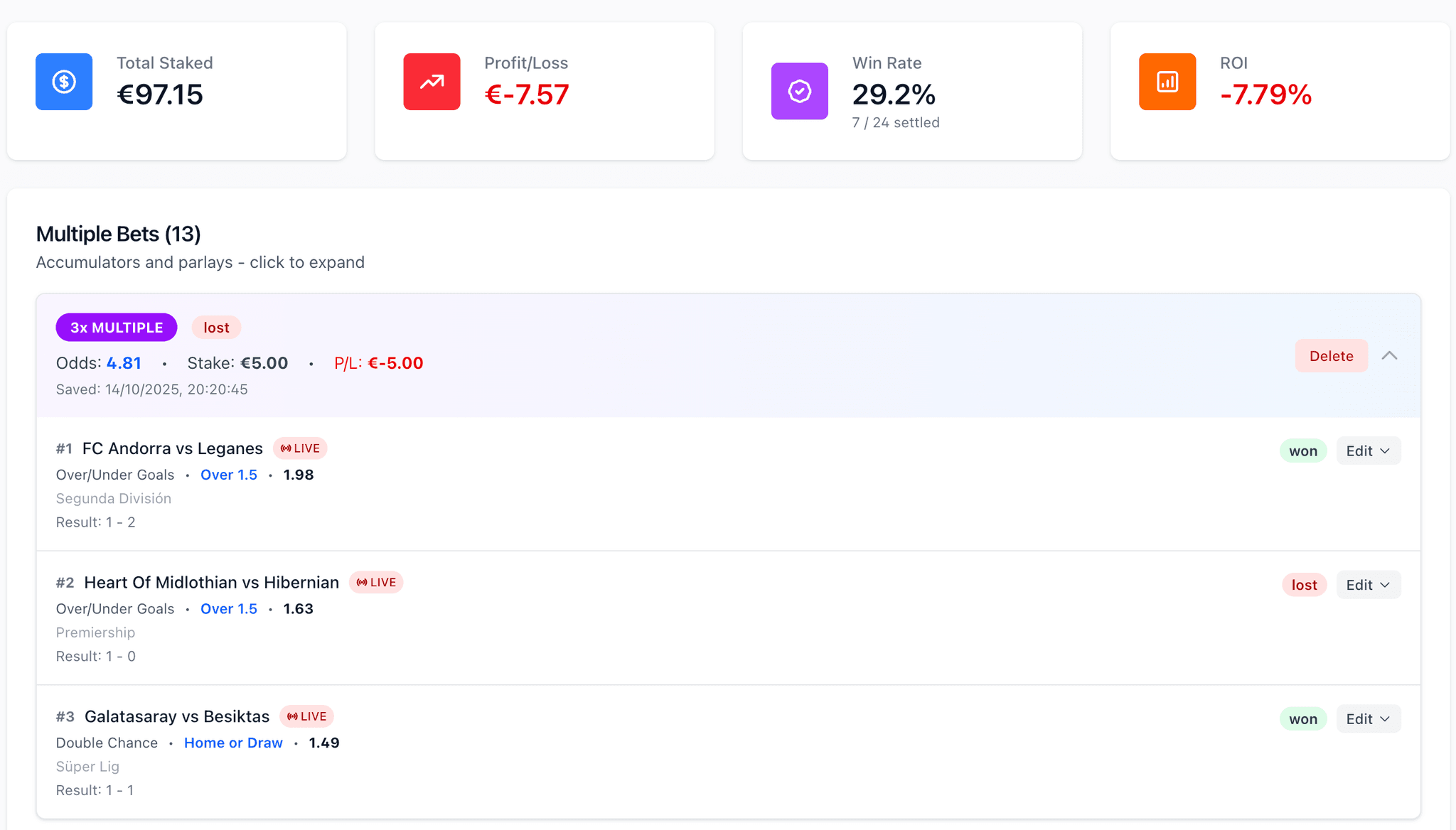Click the won status for Galatasaray match

pyautogui.click(x=1302, y=719)
